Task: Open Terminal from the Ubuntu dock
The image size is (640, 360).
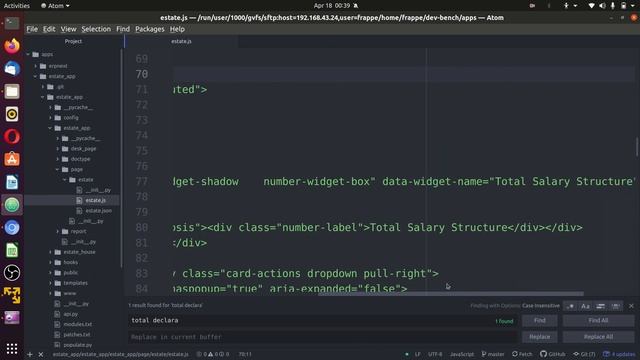Action: click(x=12, y=23)
